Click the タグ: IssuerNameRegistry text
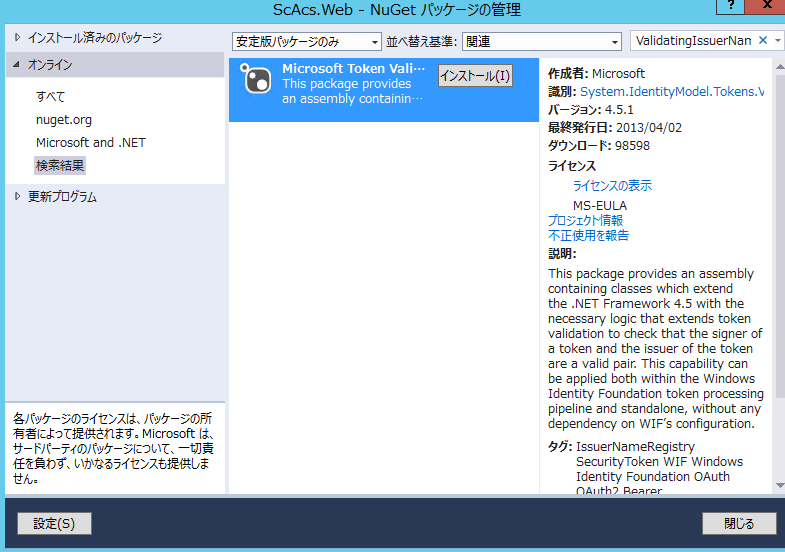785x552 pixels. point(621,446)
